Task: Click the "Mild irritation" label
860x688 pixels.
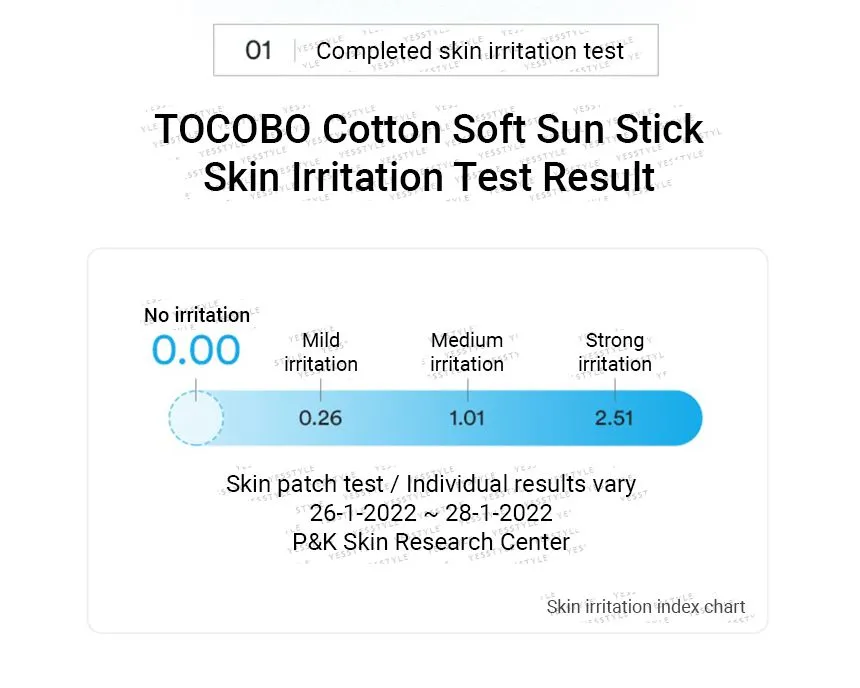Action: pyautogui.click(x=321, y=352)
